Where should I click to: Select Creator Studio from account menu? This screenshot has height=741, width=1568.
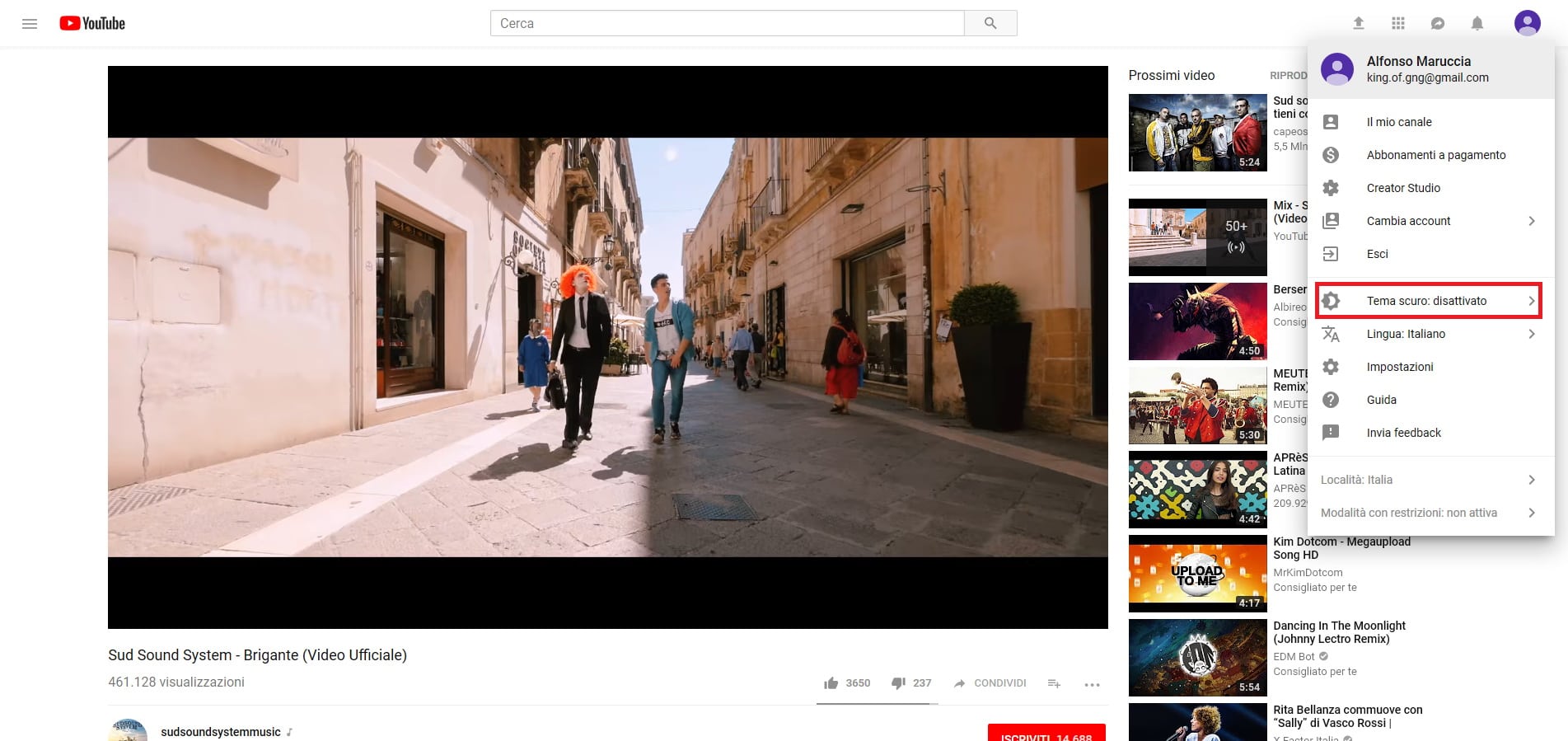click(x=1403, y=188)
